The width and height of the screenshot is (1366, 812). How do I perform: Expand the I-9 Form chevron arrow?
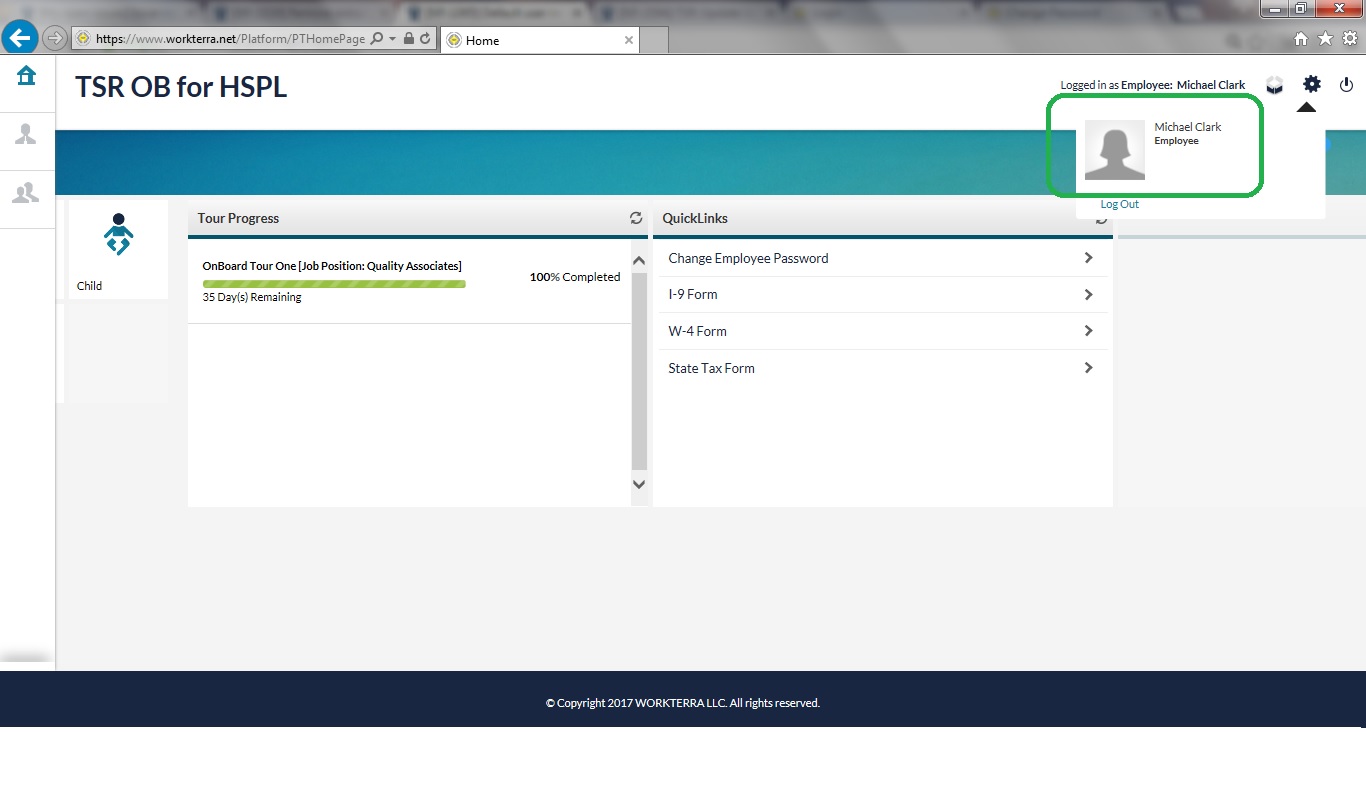coord(1089,295)
